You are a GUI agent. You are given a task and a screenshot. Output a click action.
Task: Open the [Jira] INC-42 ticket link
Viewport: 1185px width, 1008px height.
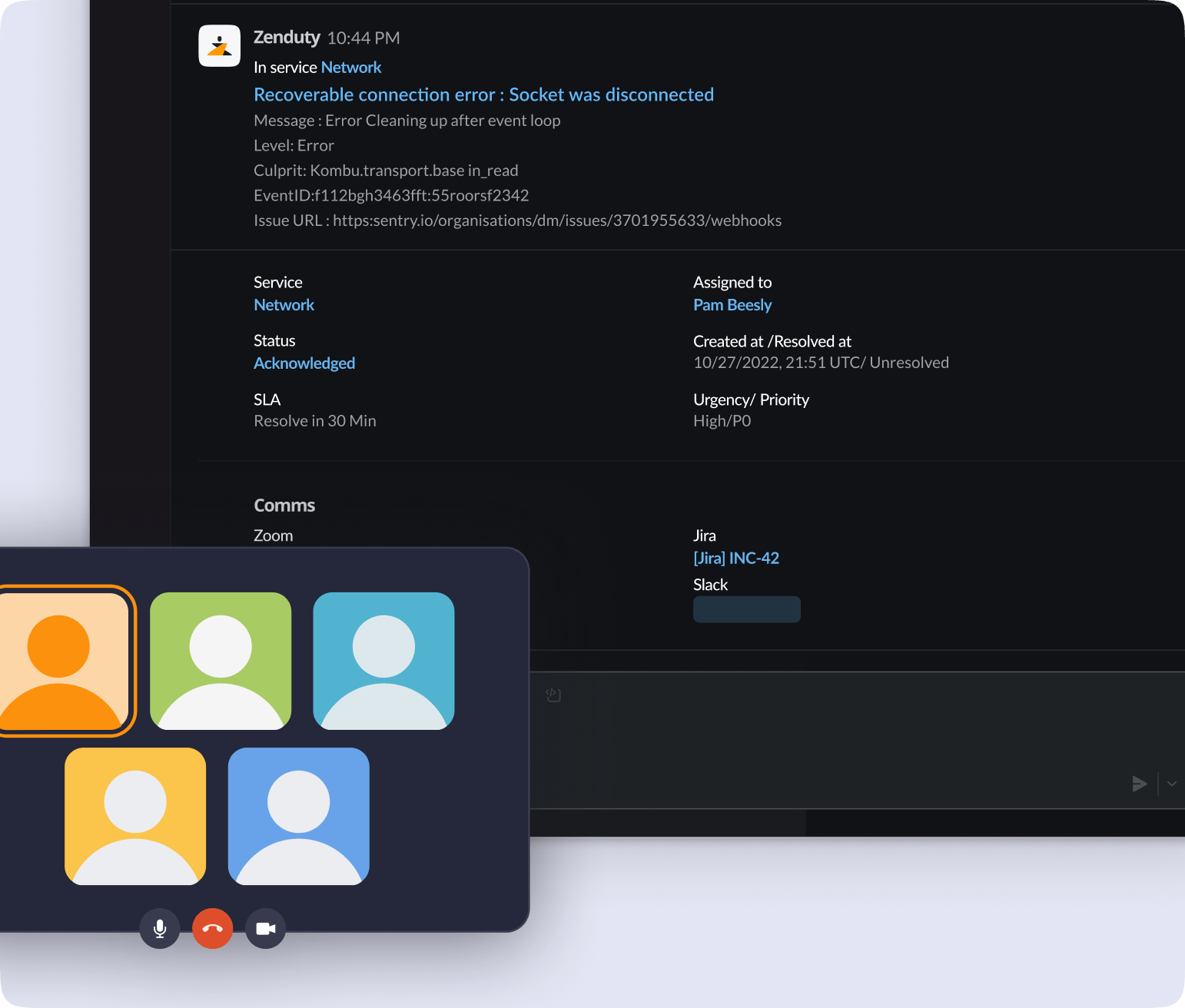coord(735,559)
